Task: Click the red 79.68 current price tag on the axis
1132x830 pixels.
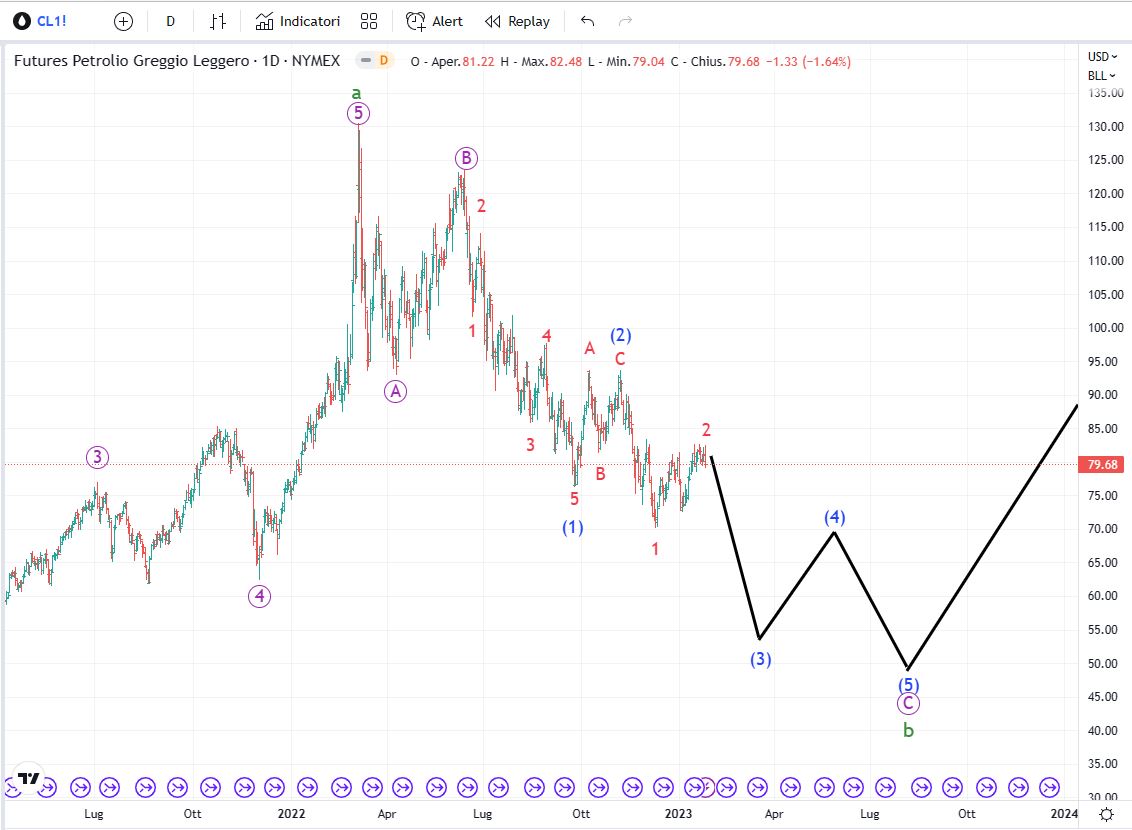Action: point(1102,465)
